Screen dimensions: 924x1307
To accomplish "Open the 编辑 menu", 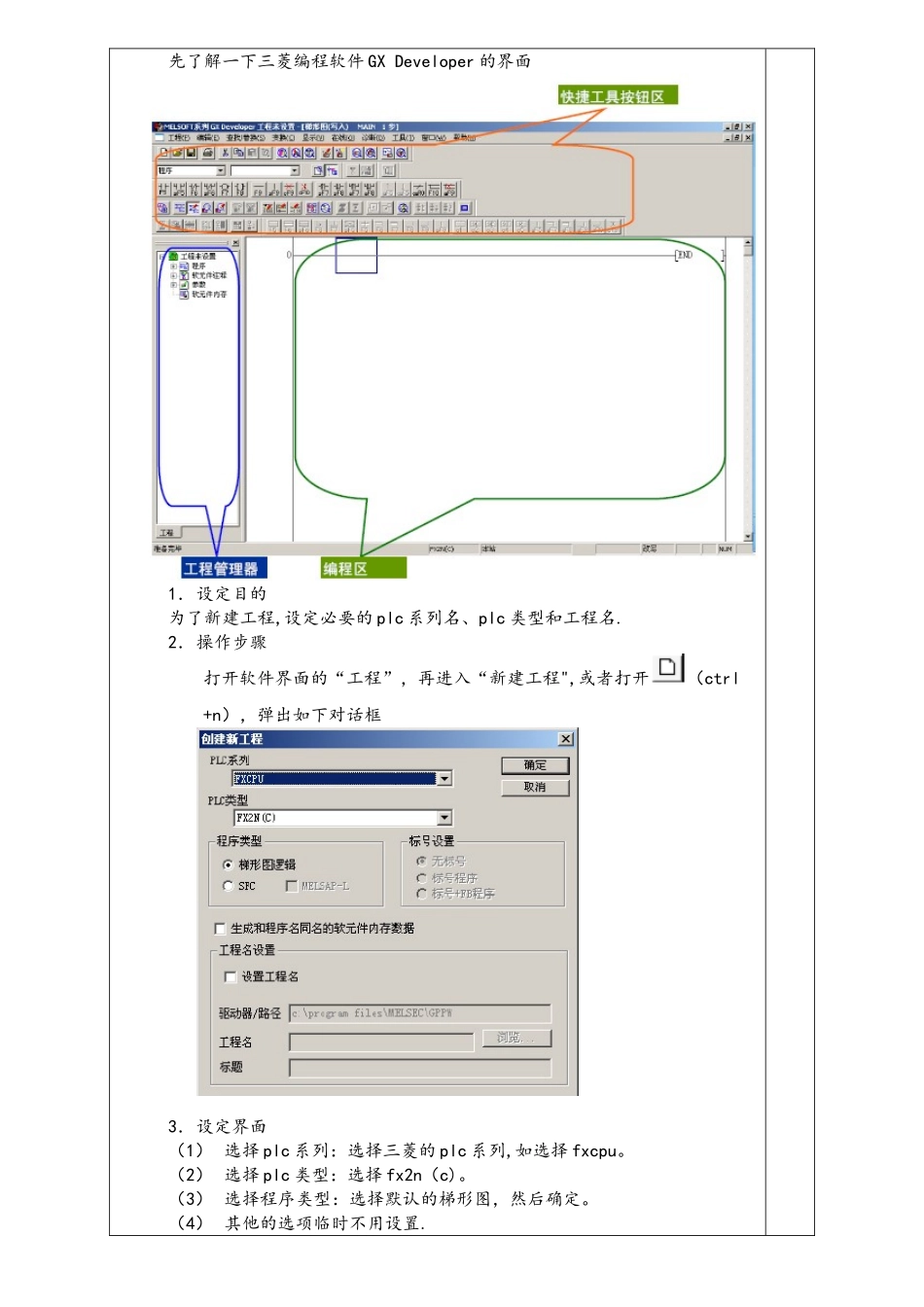I will pos(208,138).
